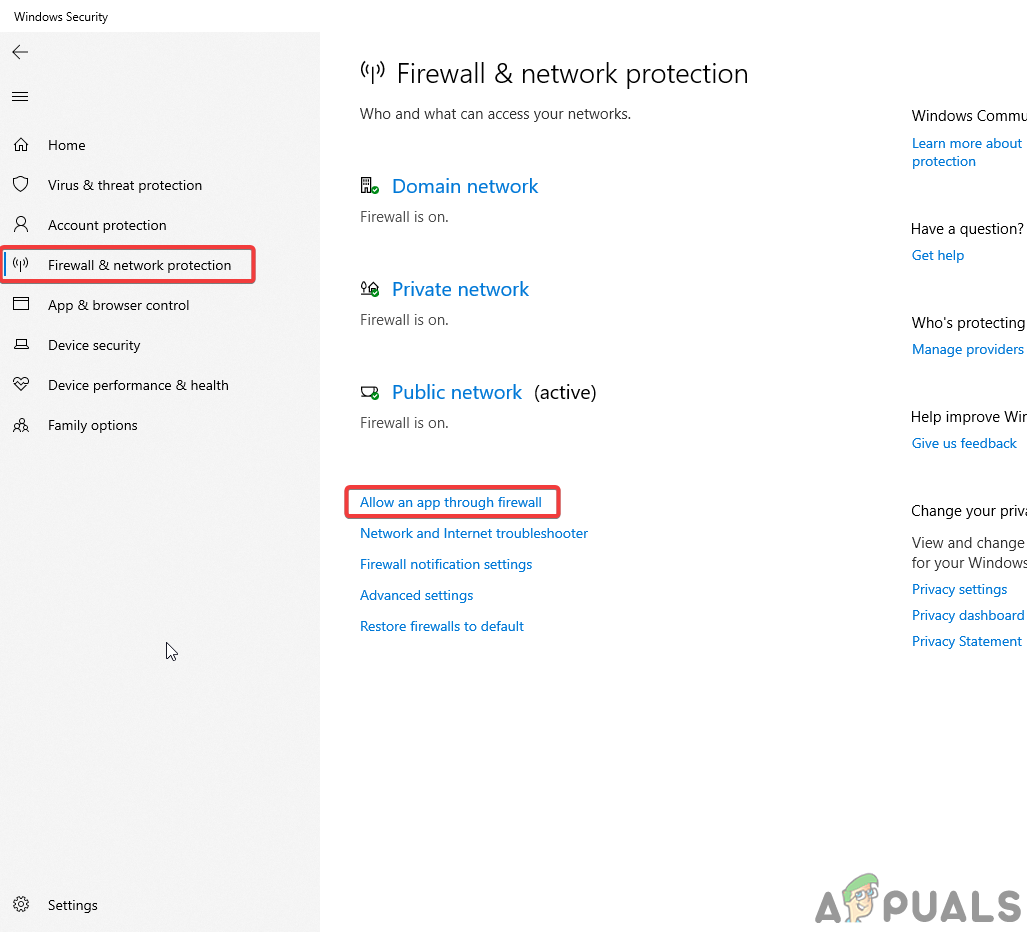Click Give us feedback
Viewport: 1027px width, 932px height.
pyautogui.click(x=963, y=442)
